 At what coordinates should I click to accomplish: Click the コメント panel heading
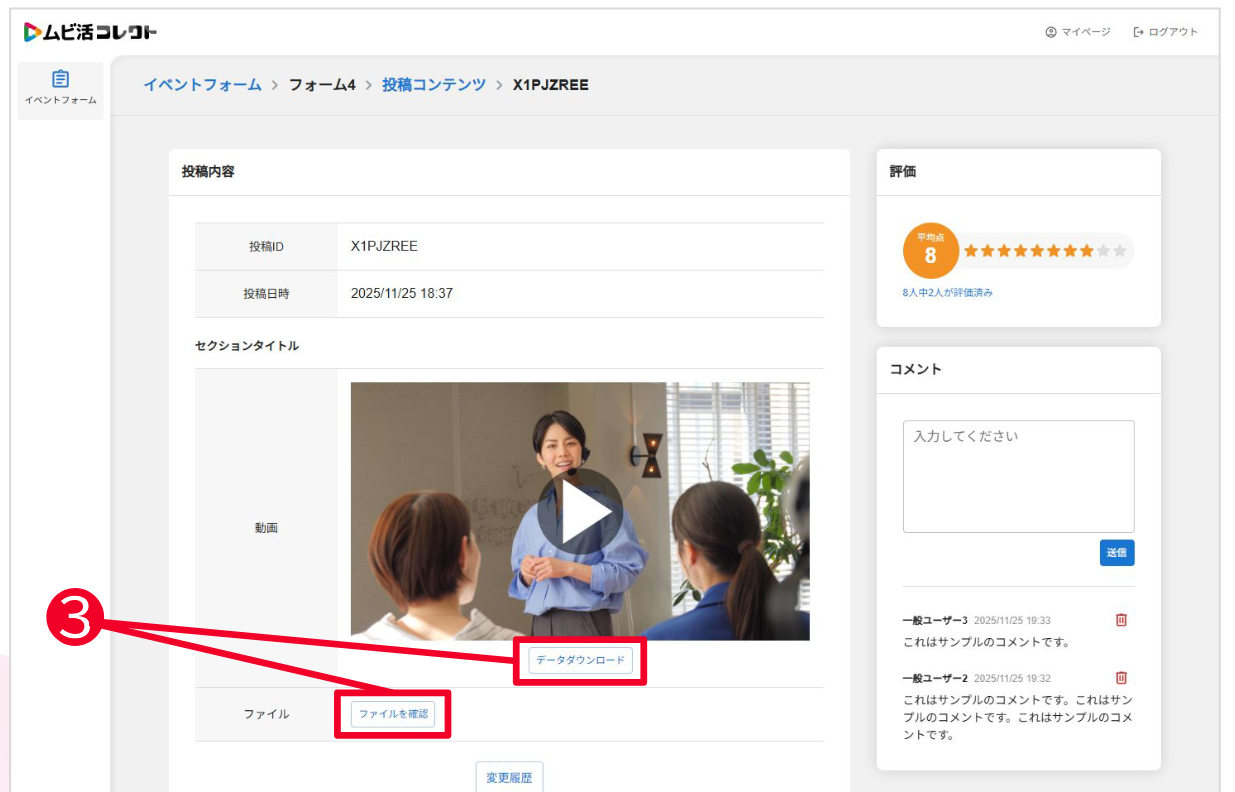(916, 369)
